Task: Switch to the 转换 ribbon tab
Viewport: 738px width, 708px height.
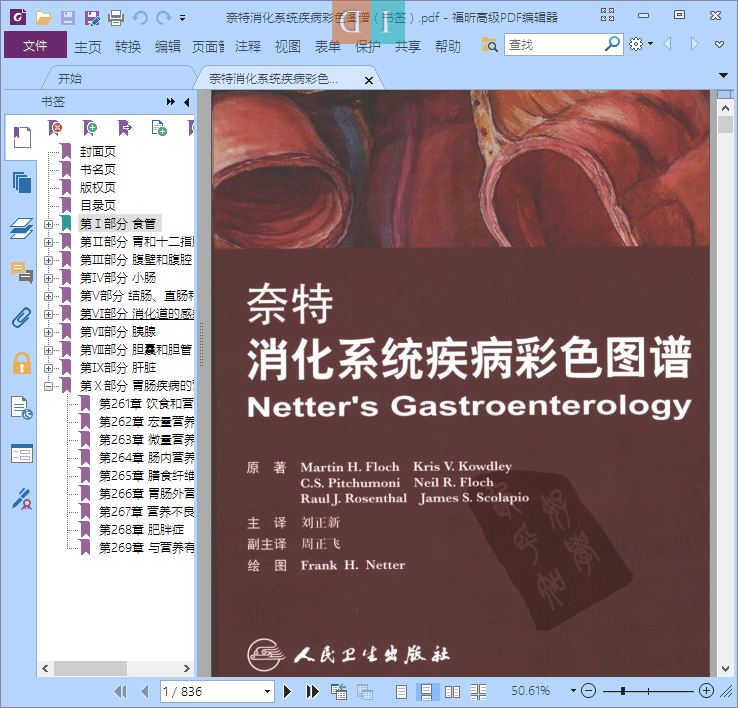Action: 128,47
